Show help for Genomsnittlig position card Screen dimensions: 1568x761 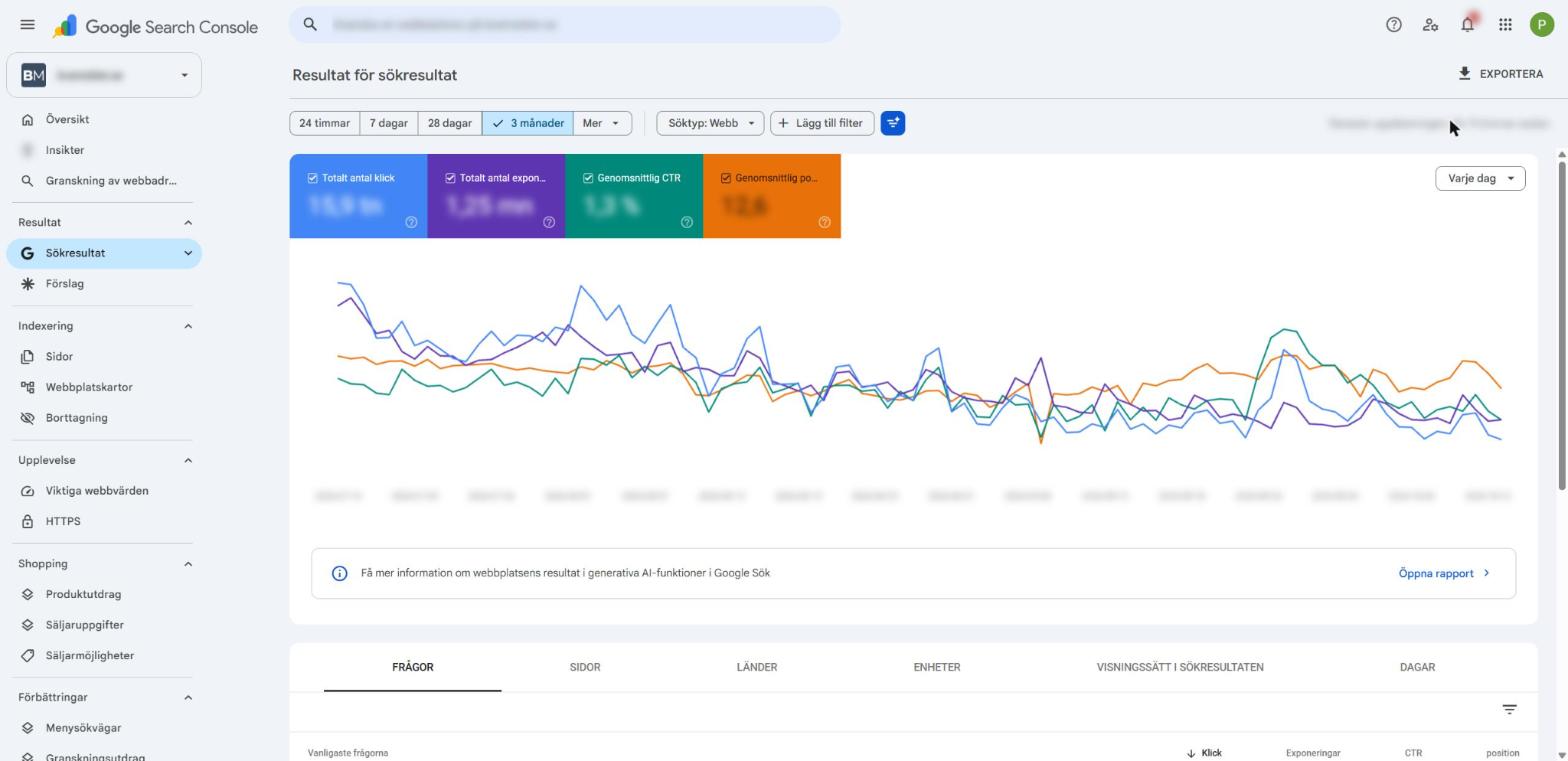coord(824,222)
